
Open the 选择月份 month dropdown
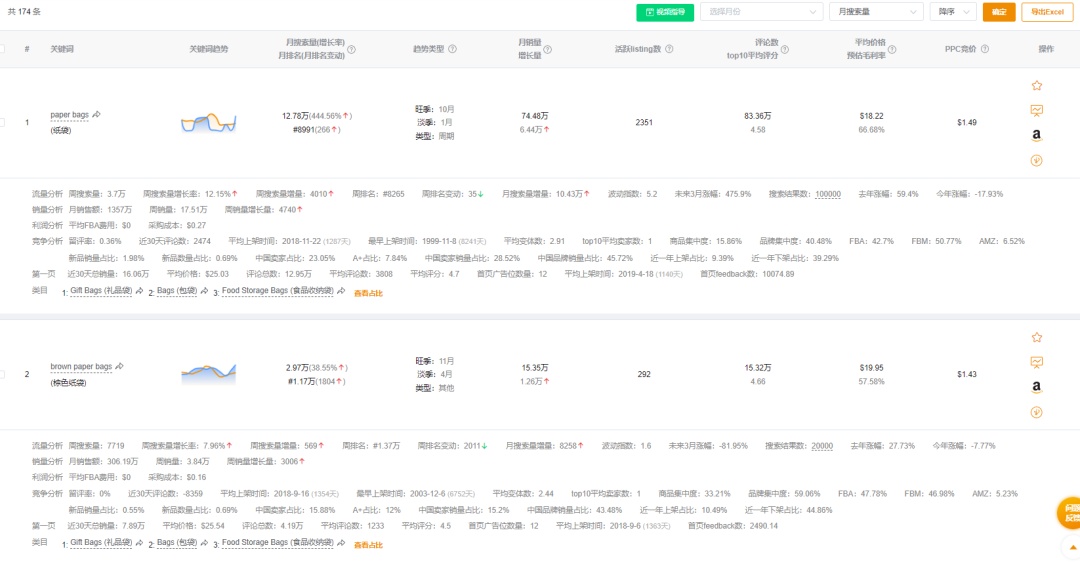761,12
